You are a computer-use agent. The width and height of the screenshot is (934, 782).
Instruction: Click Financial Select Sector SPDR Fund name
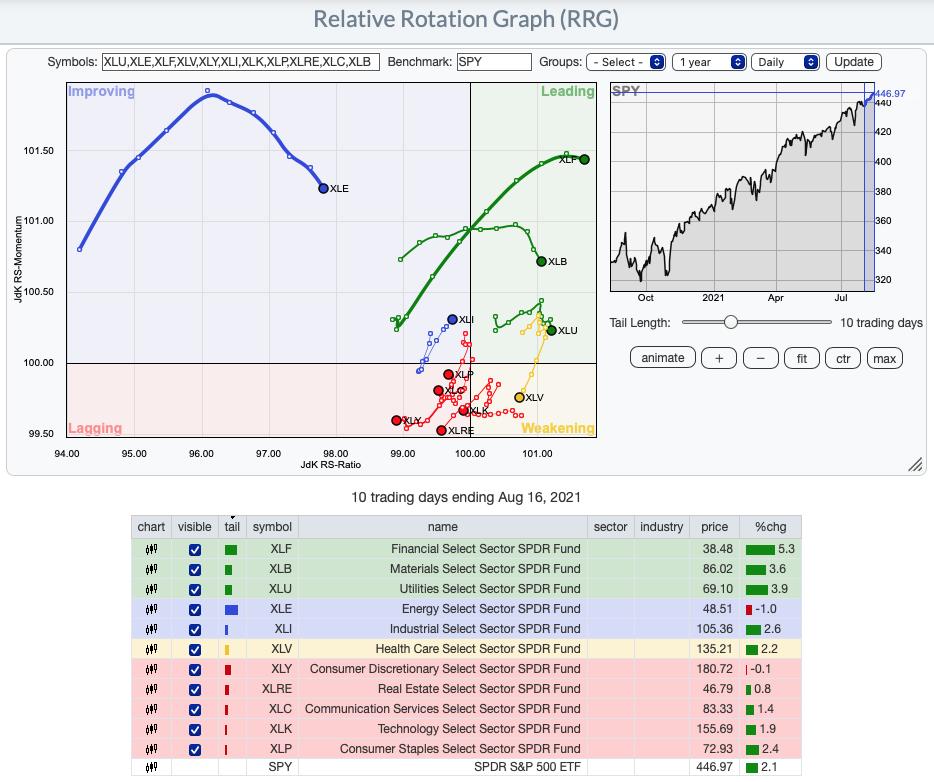coord(485,549)
